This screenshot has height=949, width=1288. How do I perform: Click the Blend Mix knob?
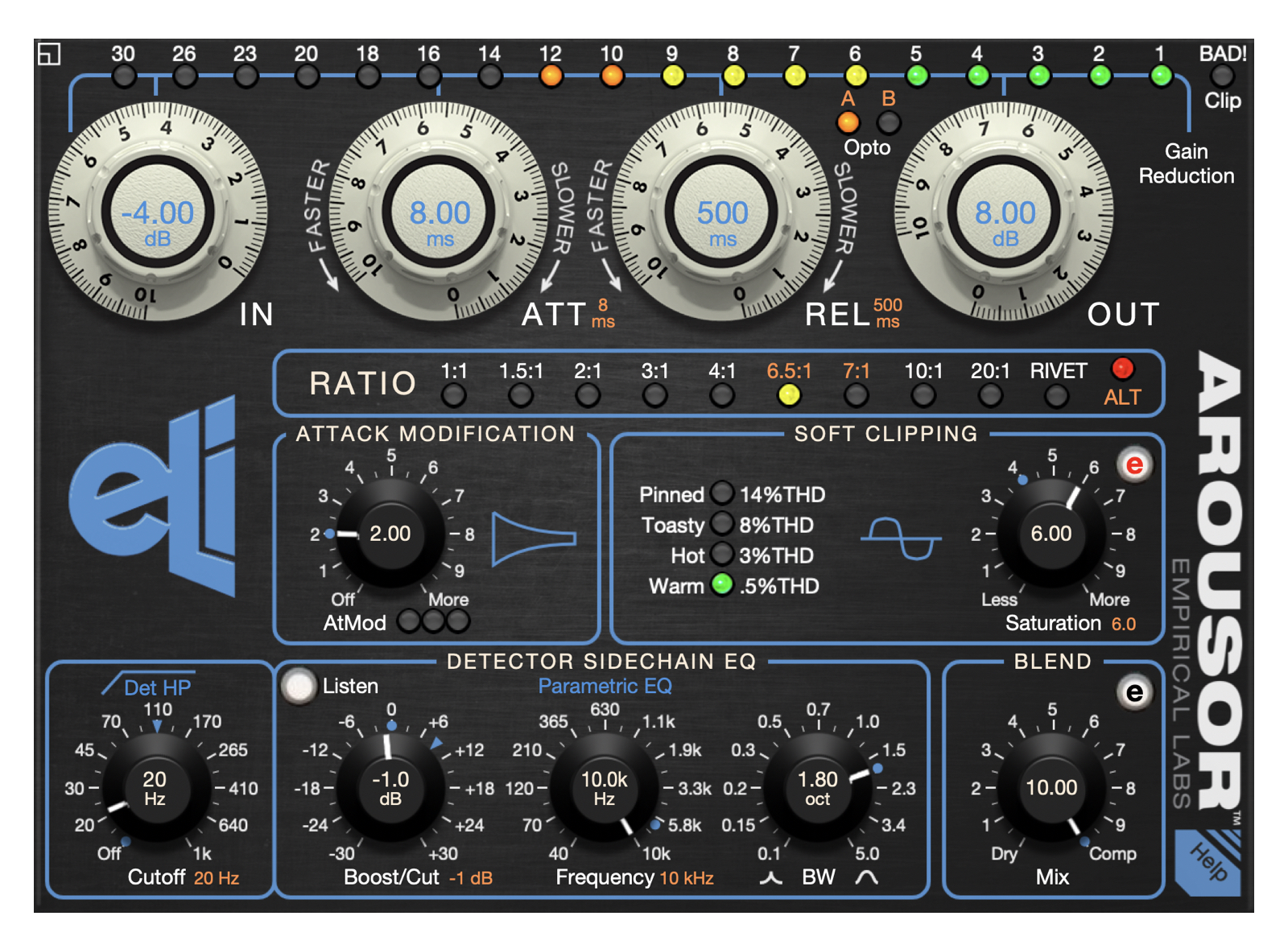(x=1051, y=788)
